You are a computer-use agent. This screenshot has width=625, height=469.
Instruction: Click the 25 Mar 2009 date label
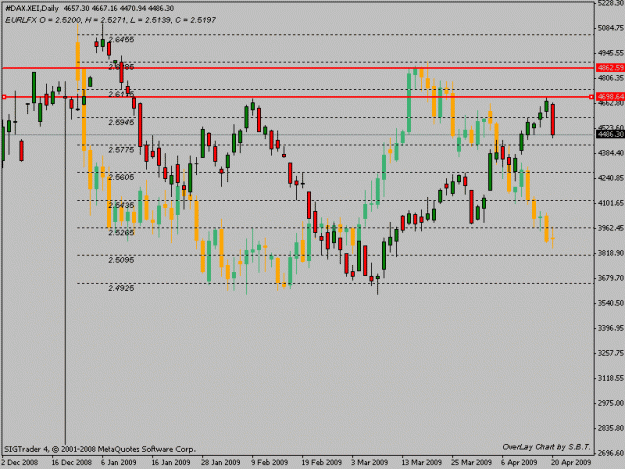(472, 463)
